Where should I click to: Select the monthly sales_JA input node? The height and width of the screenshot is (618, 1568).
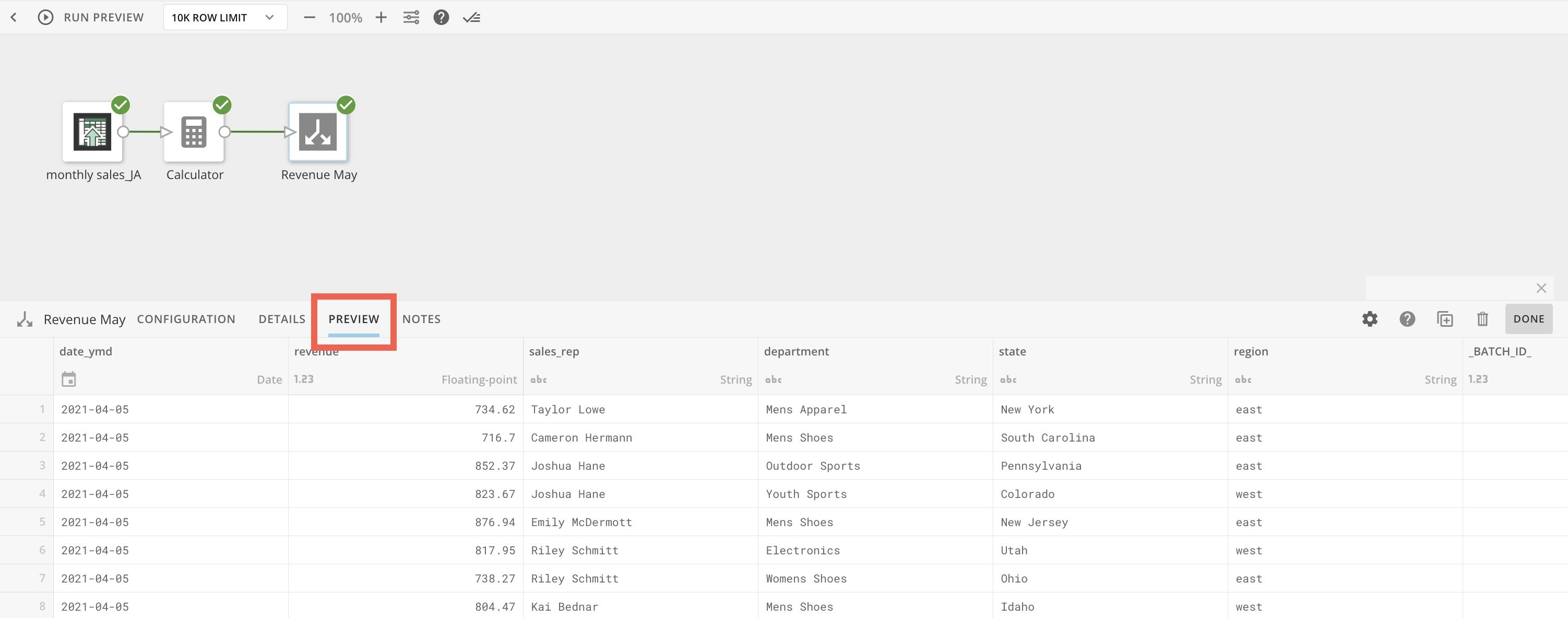92,132
